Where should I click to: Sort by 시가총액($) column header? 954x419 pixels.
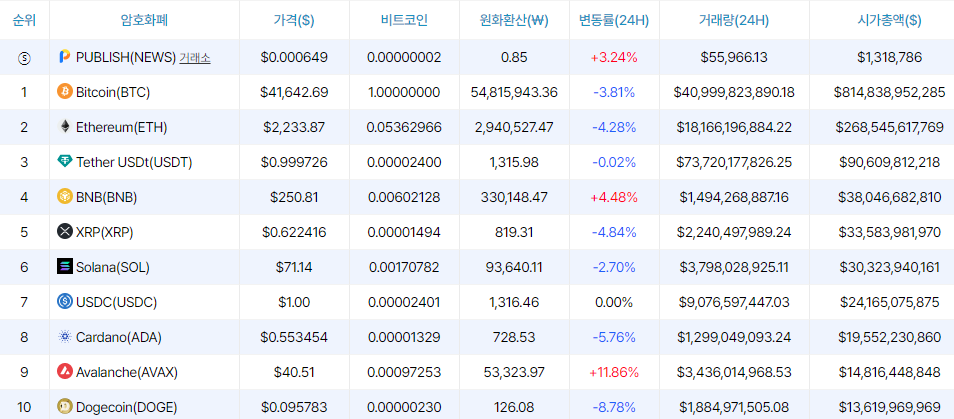click(x=889, y=20)
